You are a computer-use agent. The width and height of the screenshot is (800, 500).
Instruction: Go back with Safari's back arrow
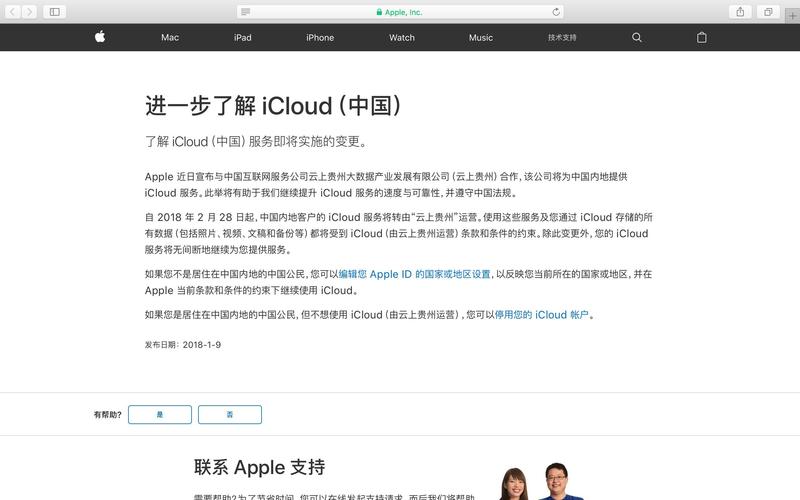[13, 12]
